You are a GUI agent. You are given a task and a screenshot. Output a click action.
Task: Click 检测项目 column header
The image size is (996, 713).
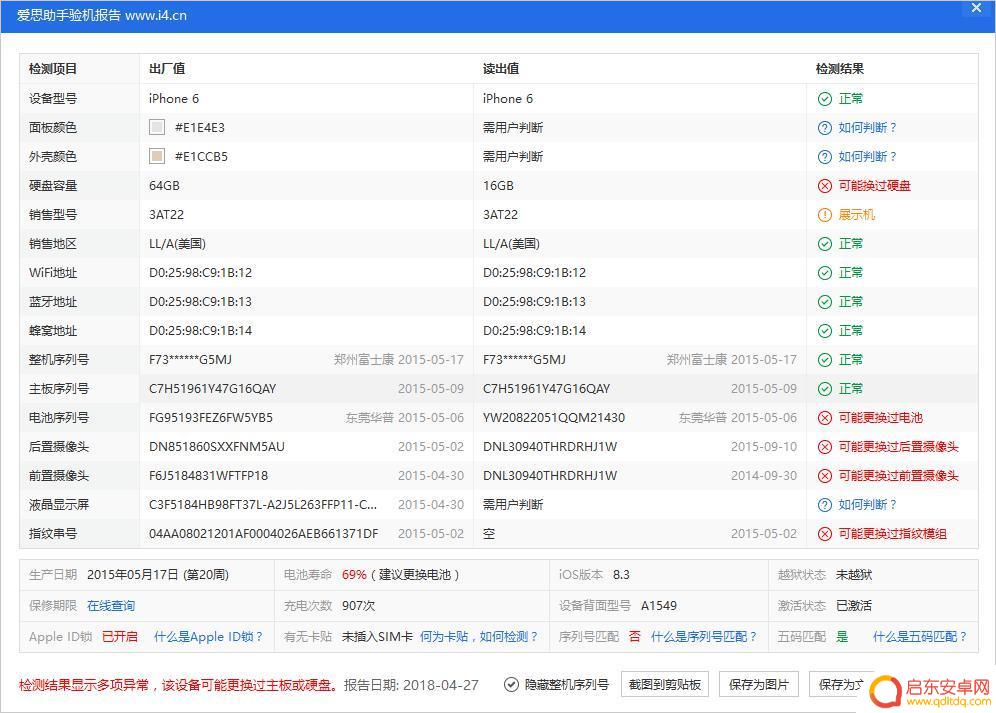click(53, 69)
